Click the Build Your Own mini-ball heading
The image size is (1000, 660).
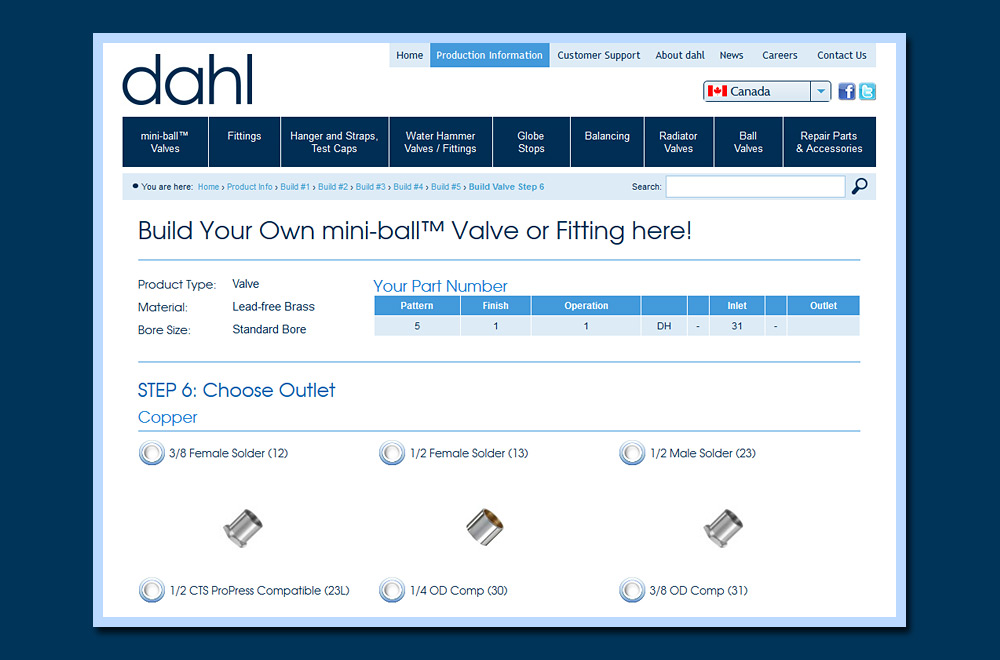(415, 231)
